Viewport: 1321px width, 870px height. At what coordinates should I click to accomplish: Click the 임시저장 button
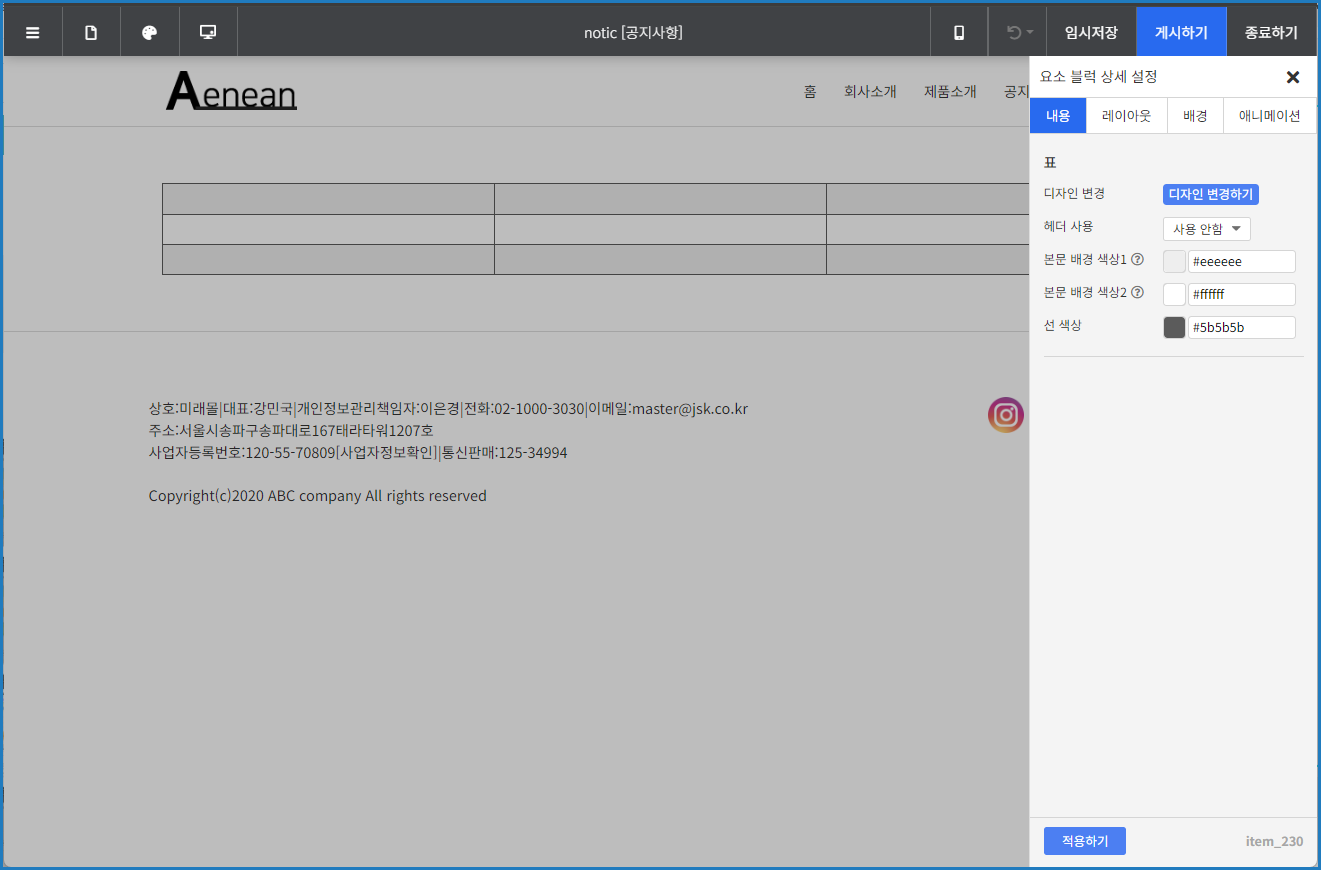click(1091, 32)
